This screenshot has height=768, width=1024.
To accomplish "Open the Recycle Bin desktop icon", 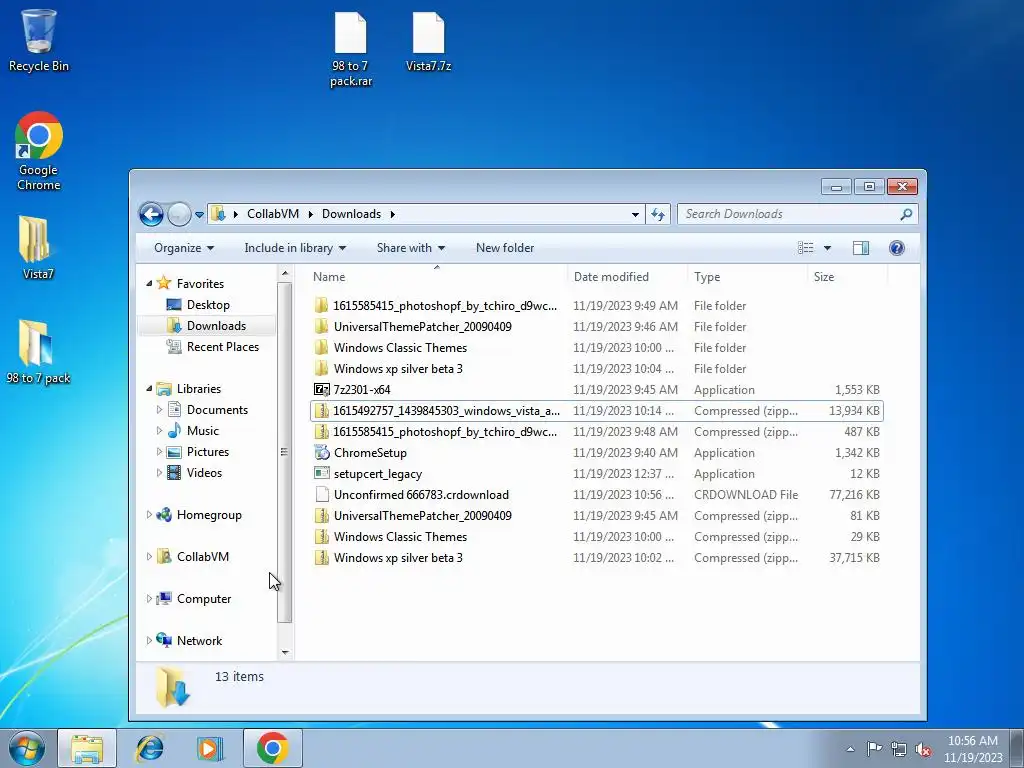I will click(x=39, y=40).
